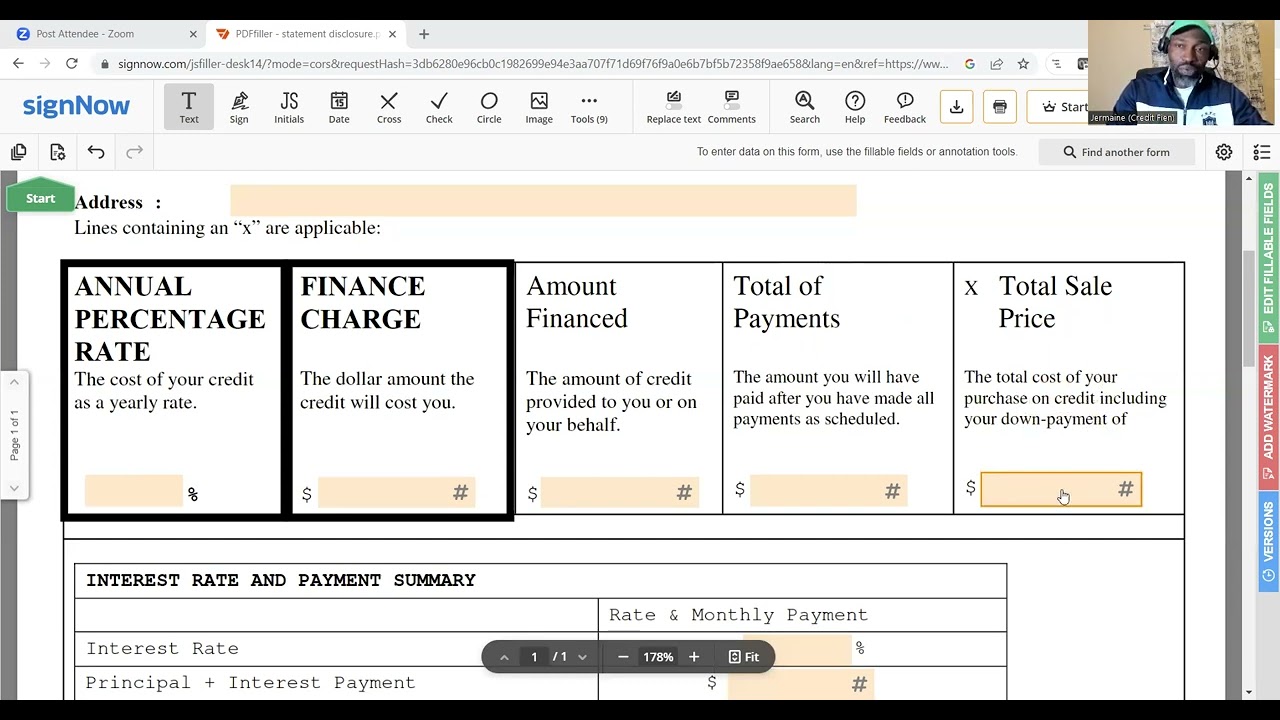The image size is (1280, 720).
Task: Click the document search icon under logo
Action: click(57, 152)
